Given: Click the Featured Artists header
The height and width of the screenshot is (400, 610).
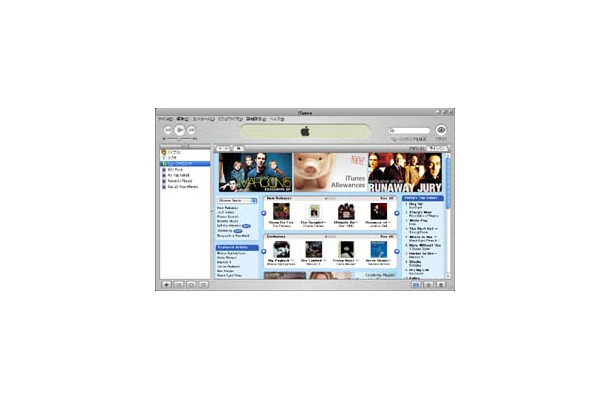Looking at the screenshot, I should pos(237,247).
